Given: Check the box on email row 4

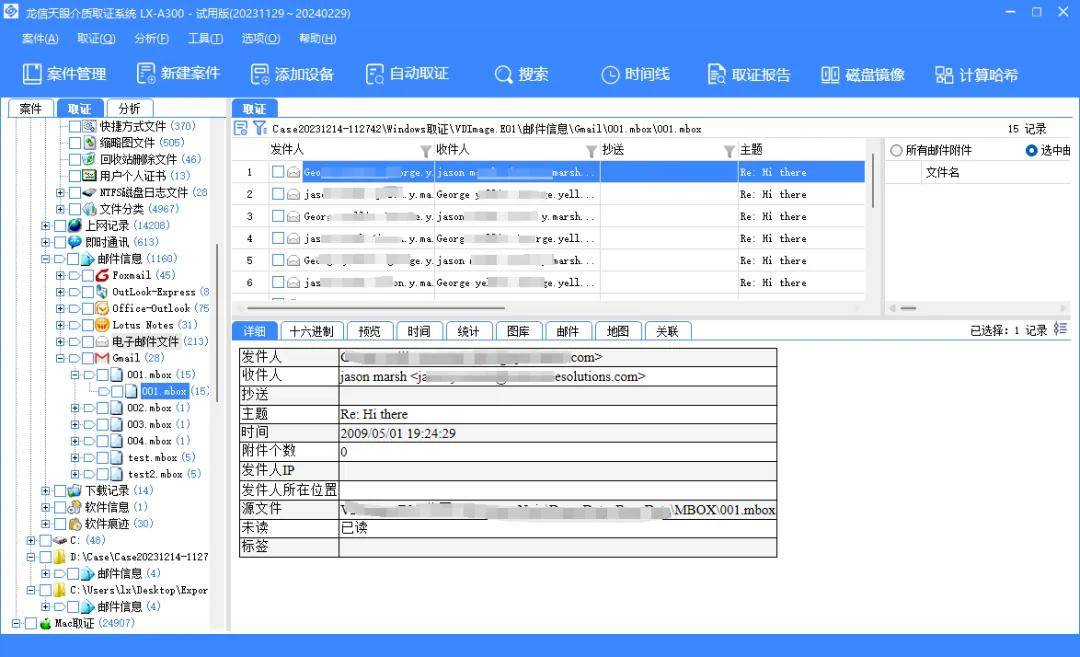Looking at the screenshot, I should point(278,238).
